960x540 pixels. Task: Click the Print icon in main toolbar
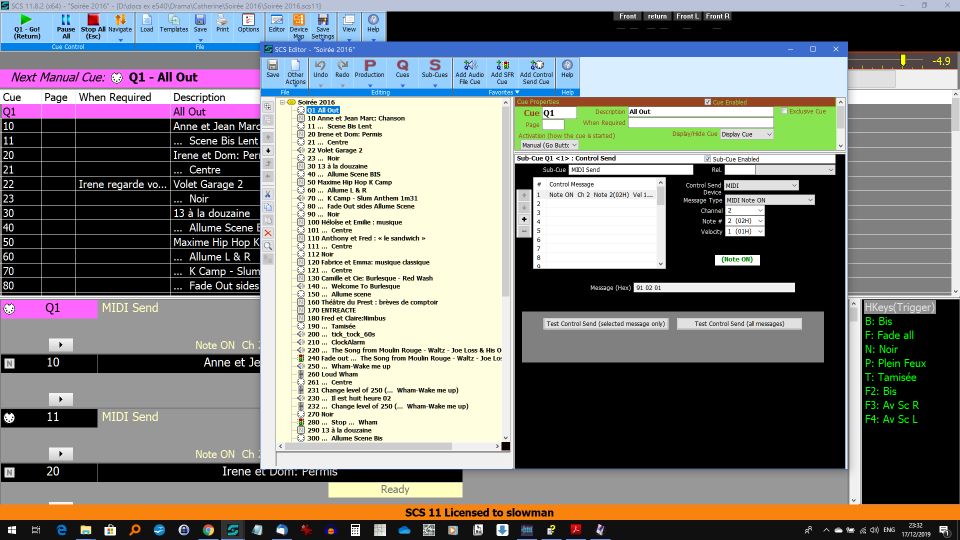tap(222, 22)
